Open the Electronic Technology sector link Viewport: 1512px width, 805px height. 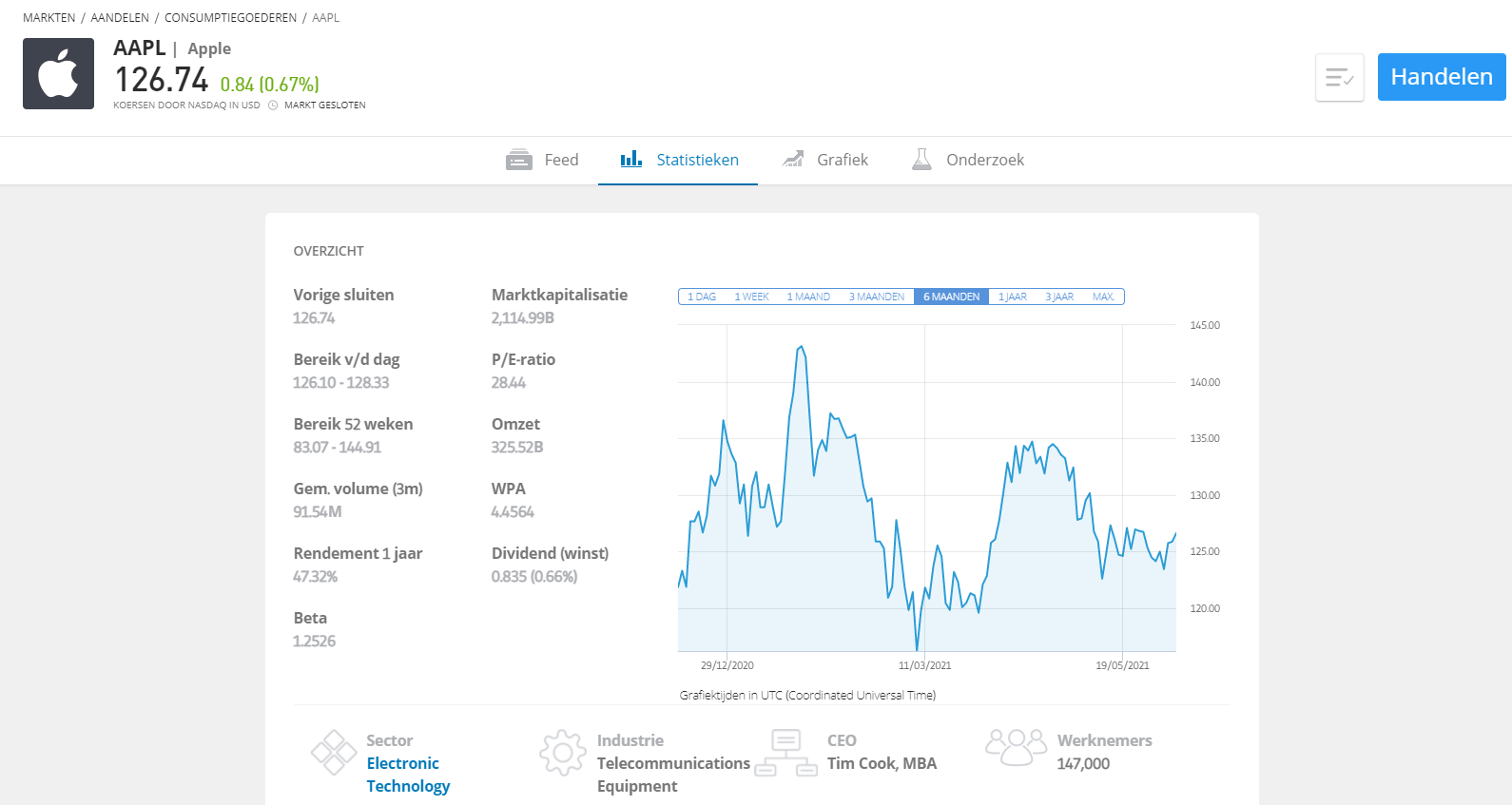click(408, 775)
